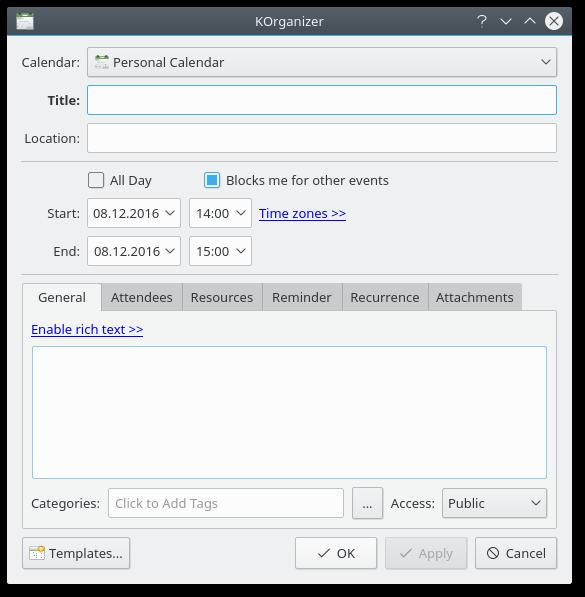Click the minimize chevron in title bar
This screenshot has height=597, width=585.
[506, 21]
